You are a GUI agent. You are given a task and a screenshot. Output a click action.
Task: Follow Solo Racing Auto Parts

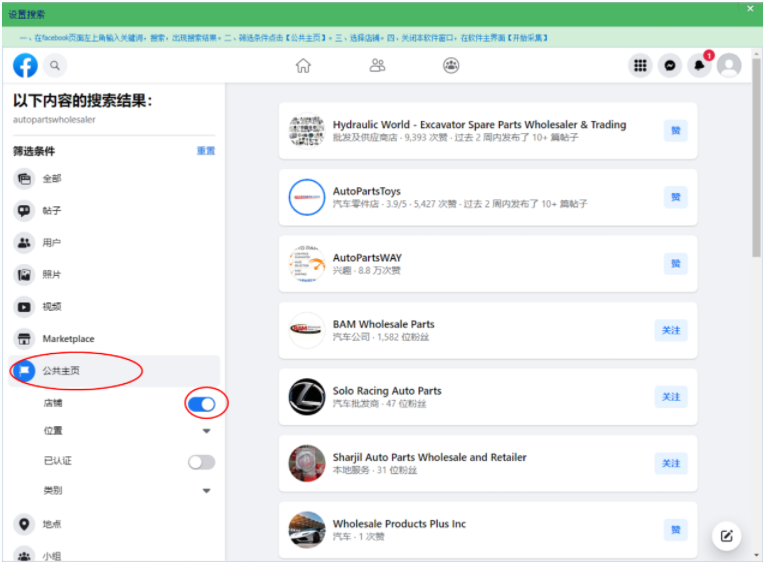[x=671, y=397]
